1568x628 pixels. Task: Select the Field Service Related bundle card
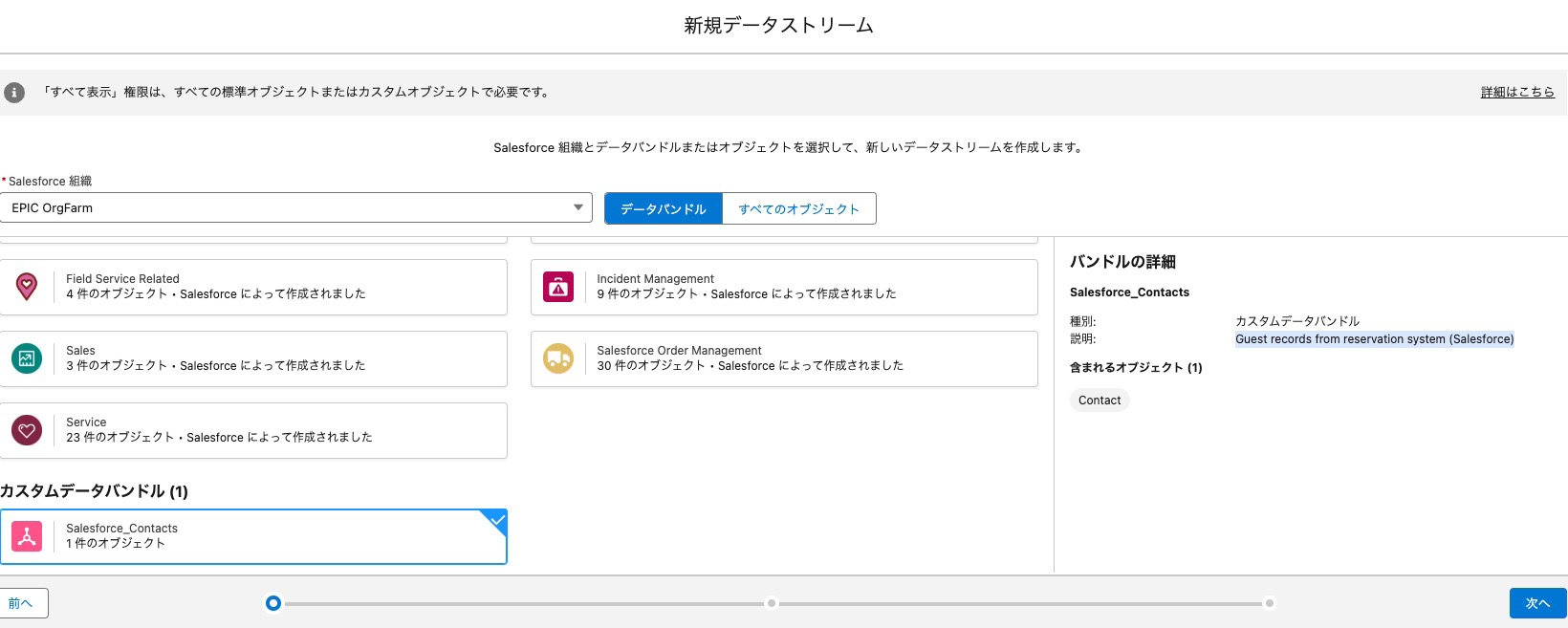coord(253,287)
